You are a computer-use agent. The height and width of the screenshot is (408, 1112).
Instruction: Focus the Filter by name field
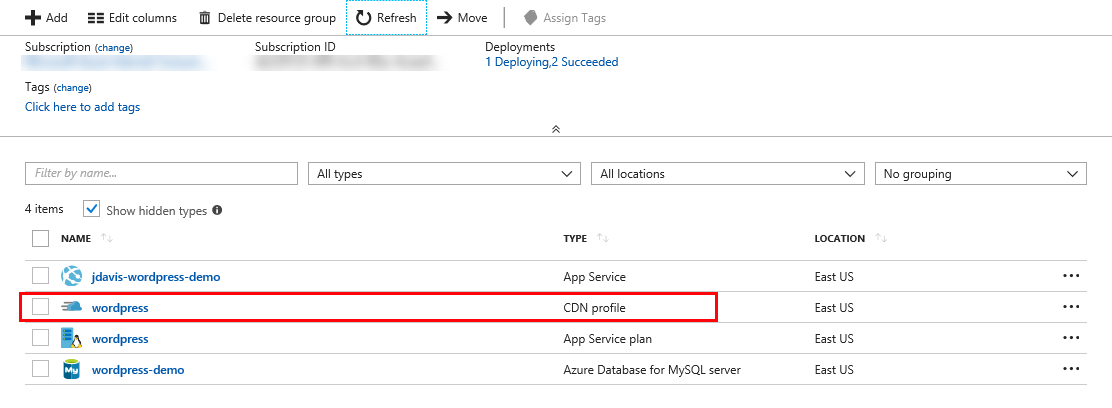161,173
